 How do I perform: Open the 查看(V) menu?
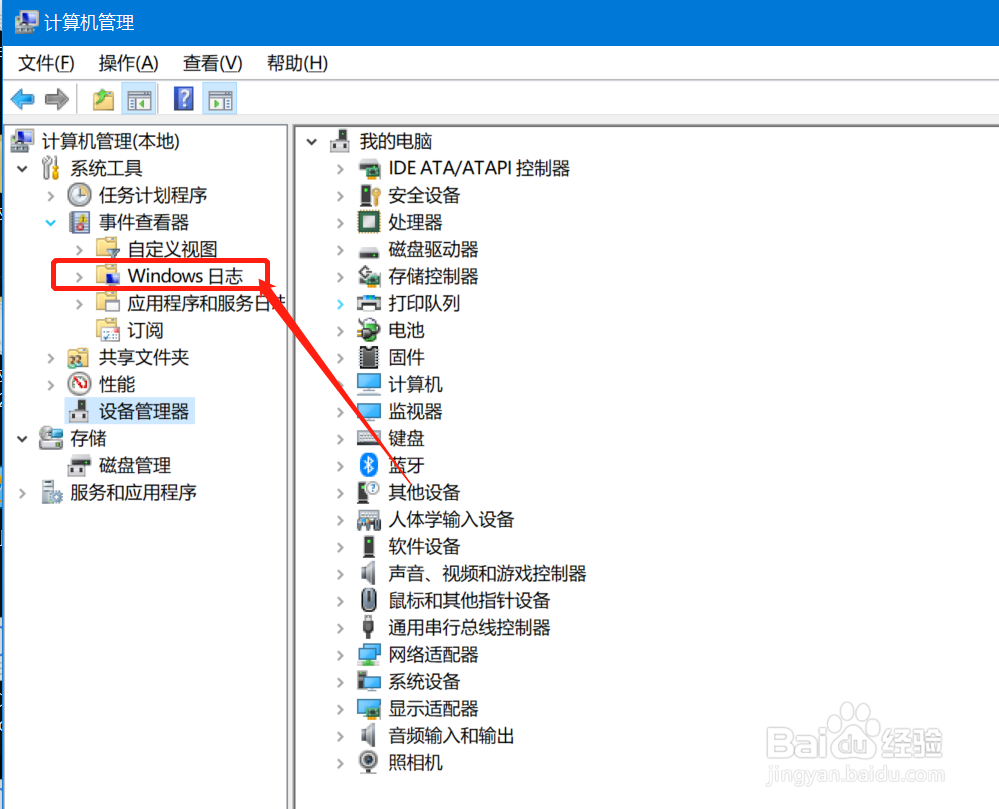pos(210,62)
